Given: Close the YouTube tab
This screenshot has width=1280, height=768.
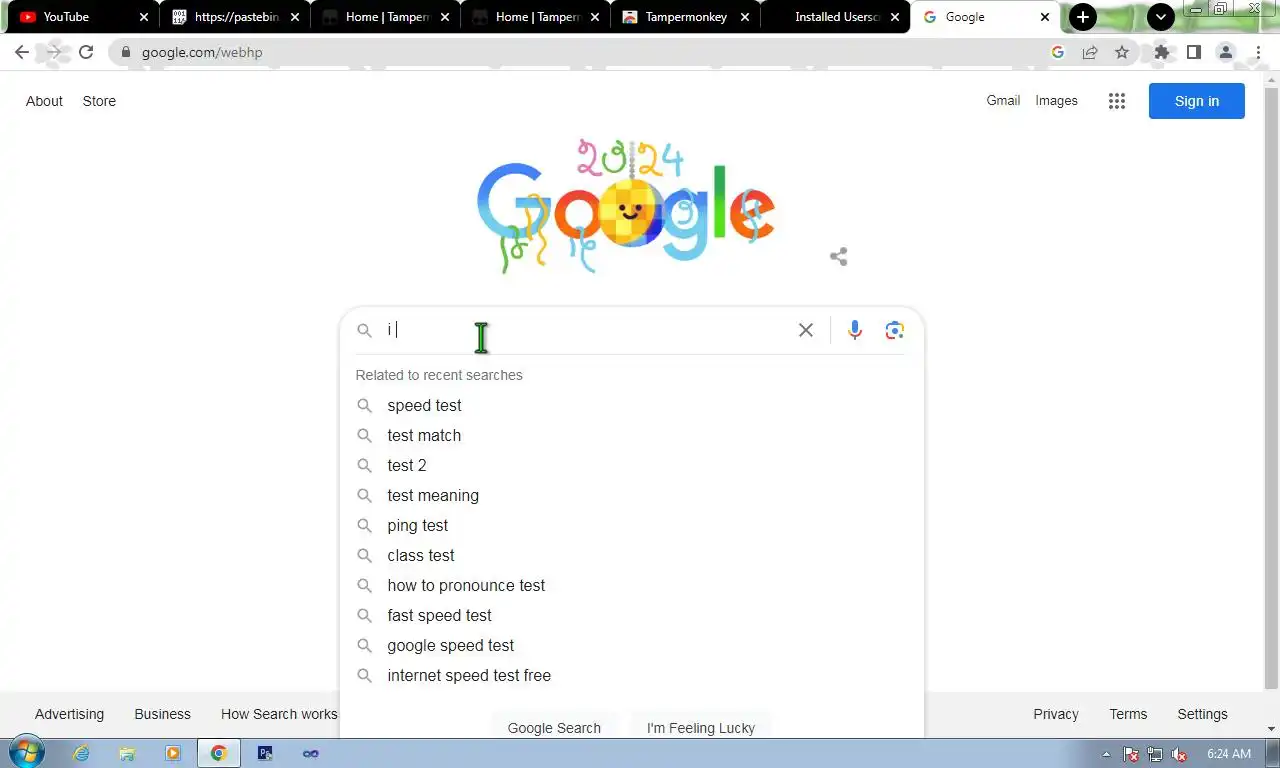Looking at the screenshot, I should tap(144, 17).
